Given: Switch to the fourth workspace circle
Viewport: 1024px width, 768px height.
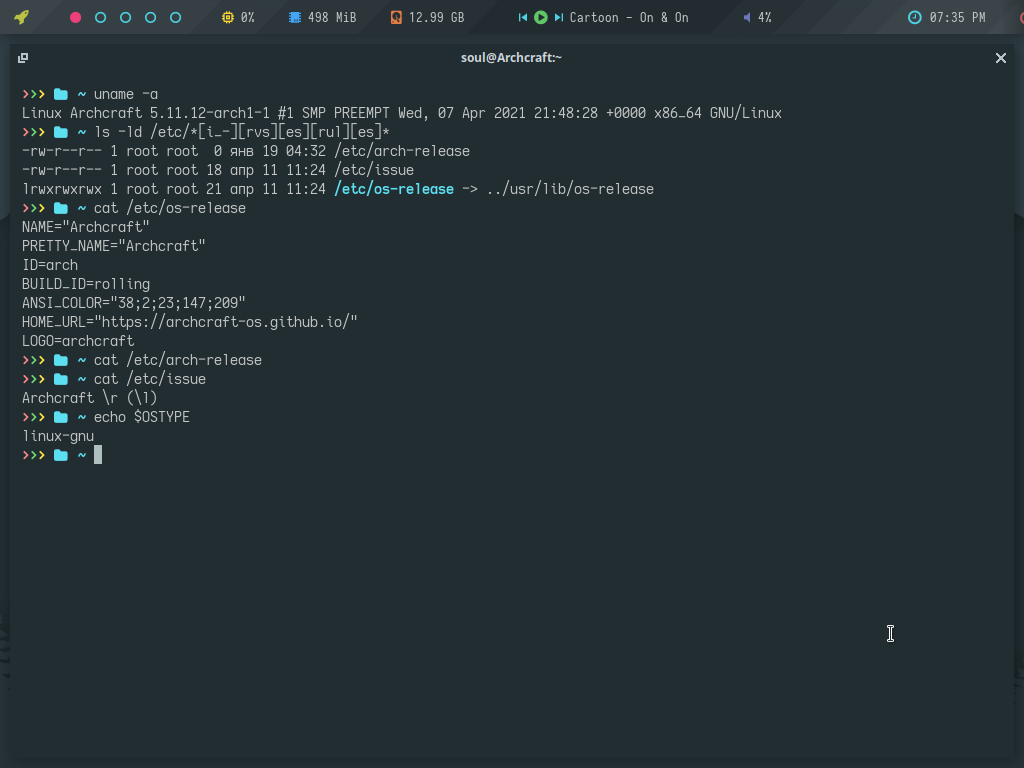Looking at the screenshot, I should click(150, 18).
